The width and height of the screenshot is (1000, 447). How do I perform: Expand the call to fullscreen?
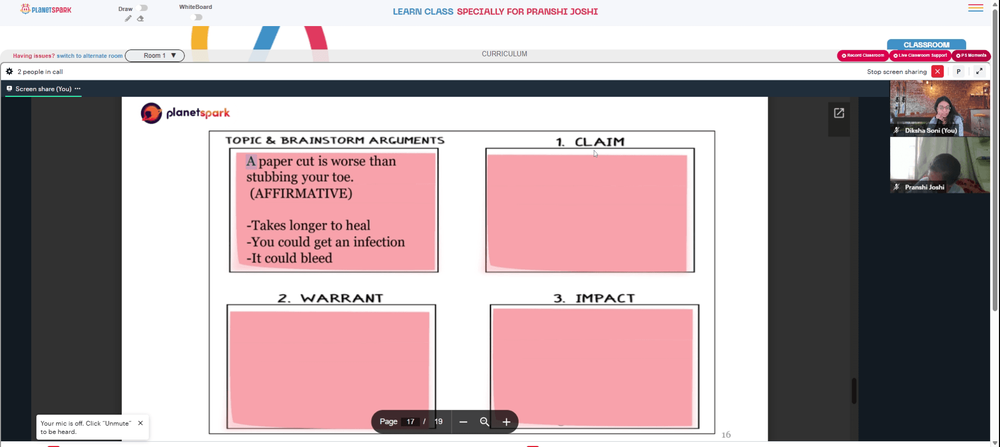pyautogui.click(x=979, y=71)
